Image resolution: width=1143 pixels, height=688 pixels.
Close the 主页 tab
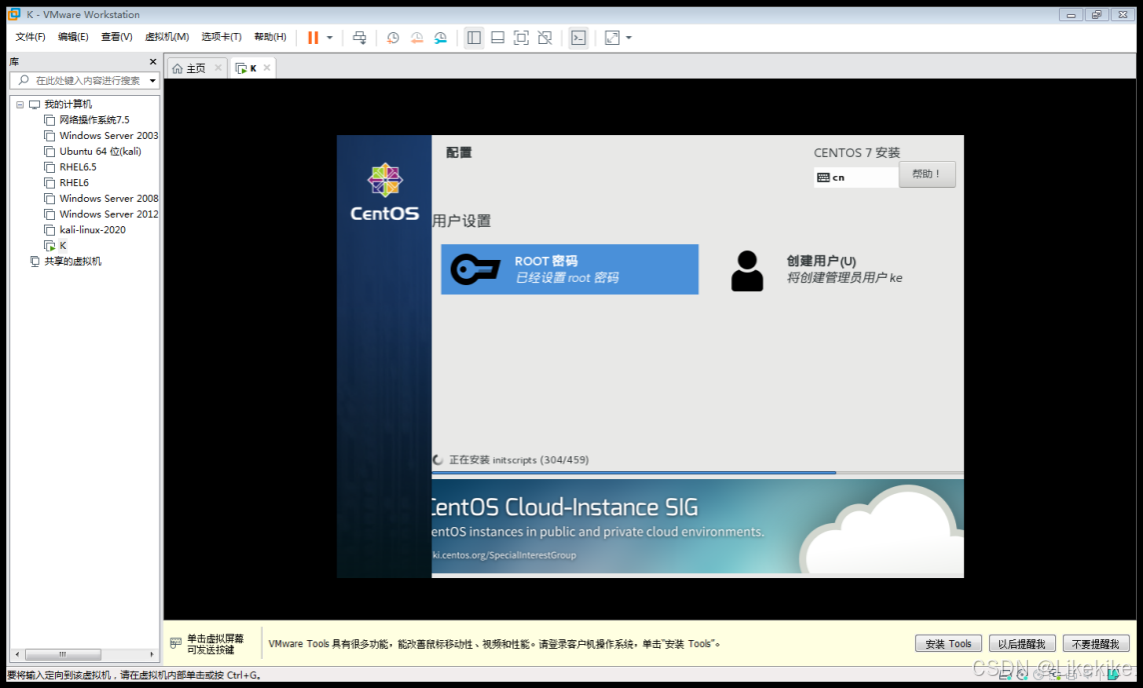pos(218,68)
